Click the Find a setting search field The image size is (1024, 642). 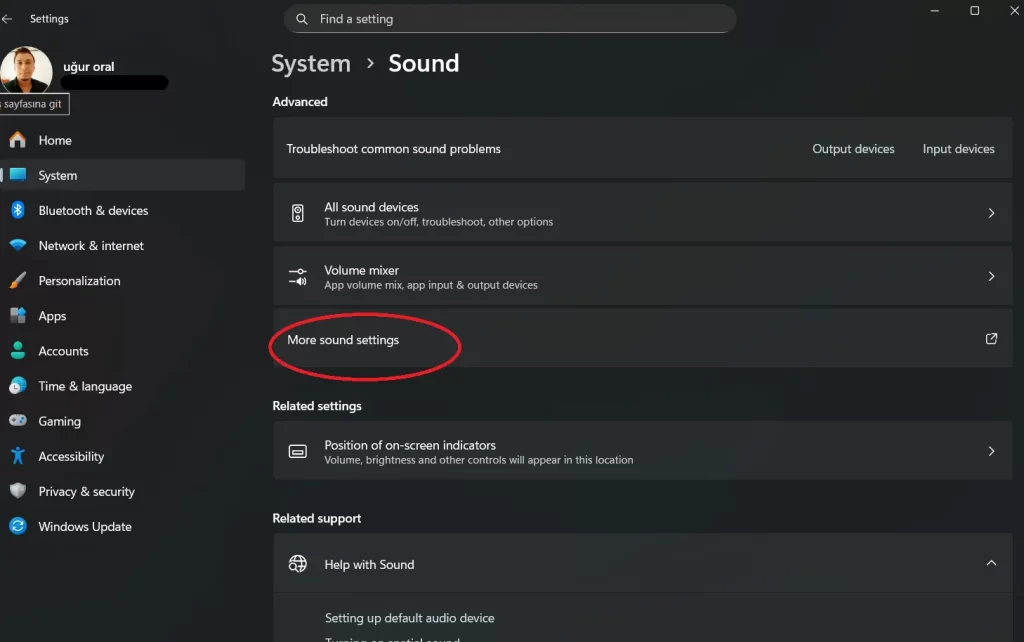[510, 18]
